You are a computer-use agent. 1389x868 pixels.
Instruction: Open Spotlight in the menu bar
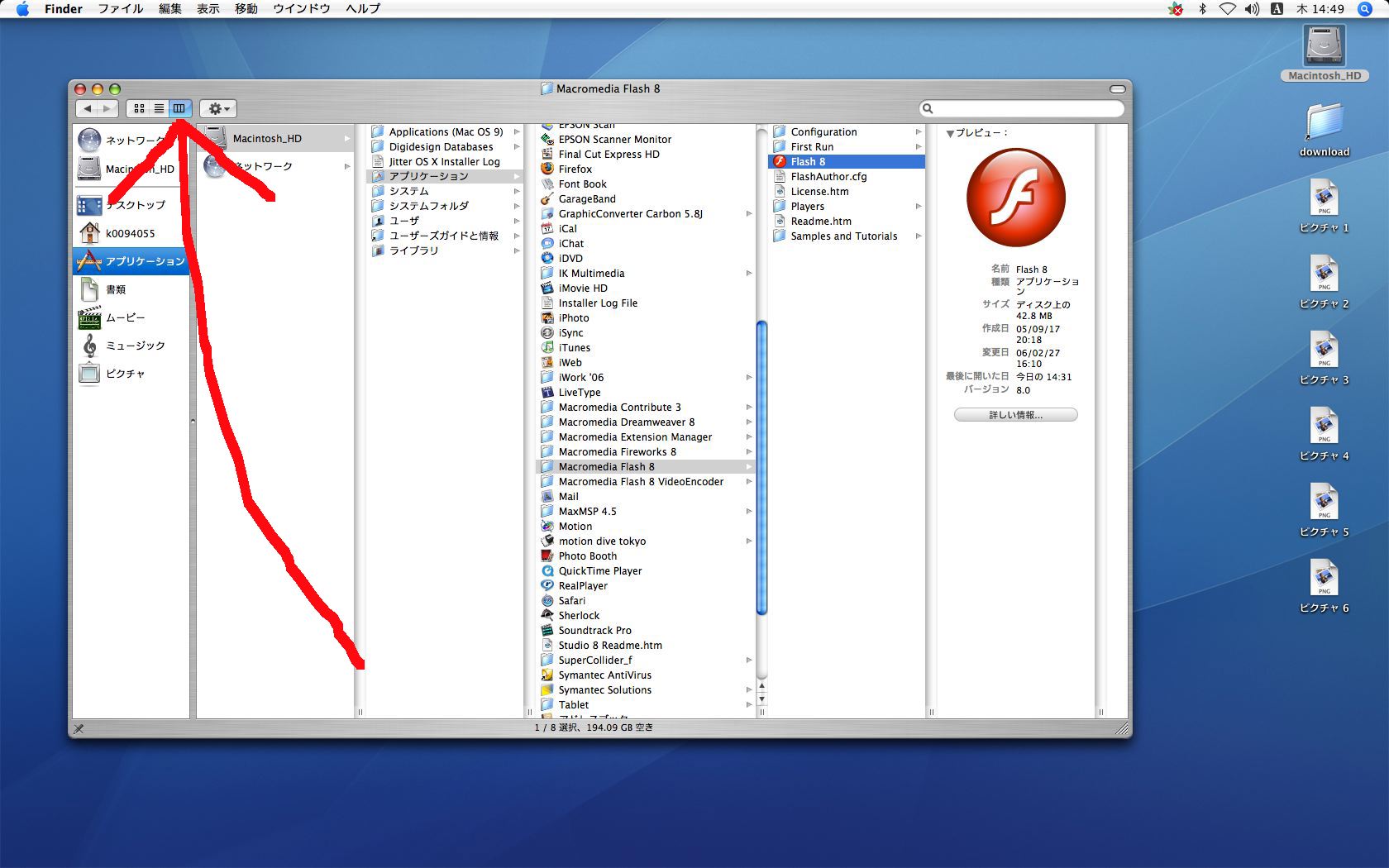1365,9
